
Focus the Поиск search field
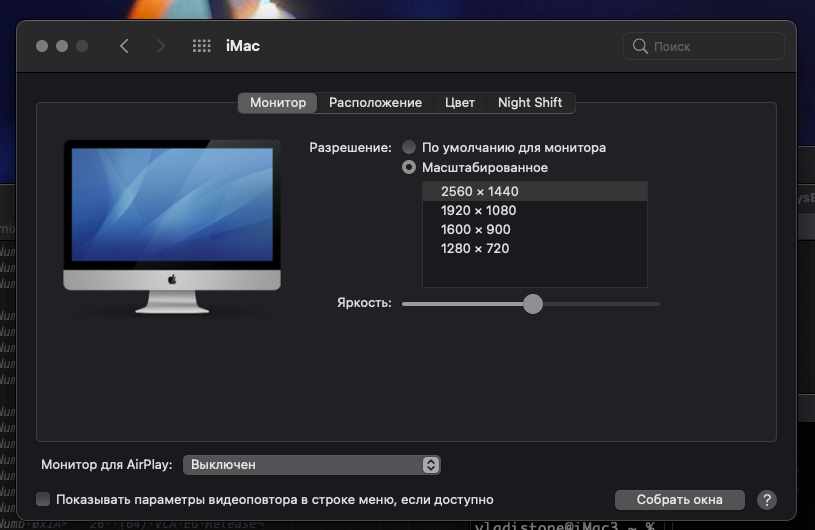tap(704, 46)
